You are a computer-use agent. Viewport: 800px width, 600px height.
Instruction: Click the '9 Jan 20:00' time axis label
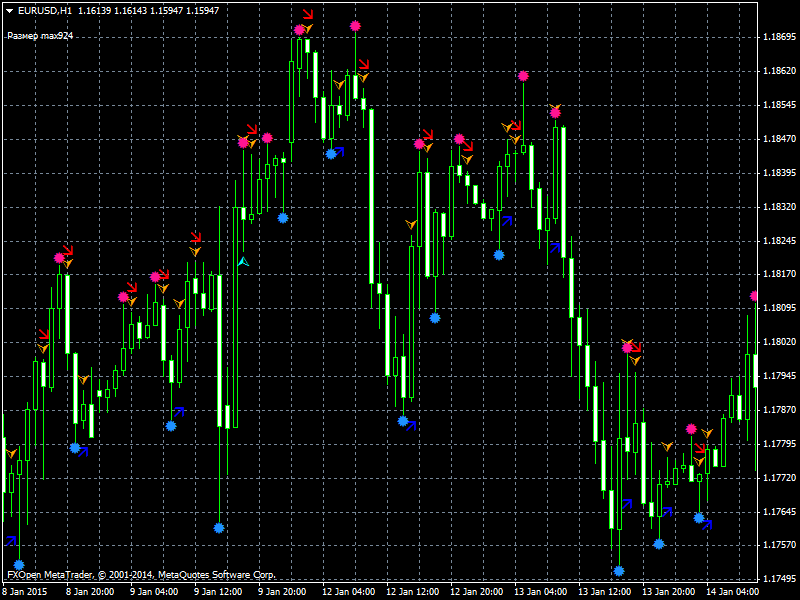pyautogui.click(x=282, y=592)
